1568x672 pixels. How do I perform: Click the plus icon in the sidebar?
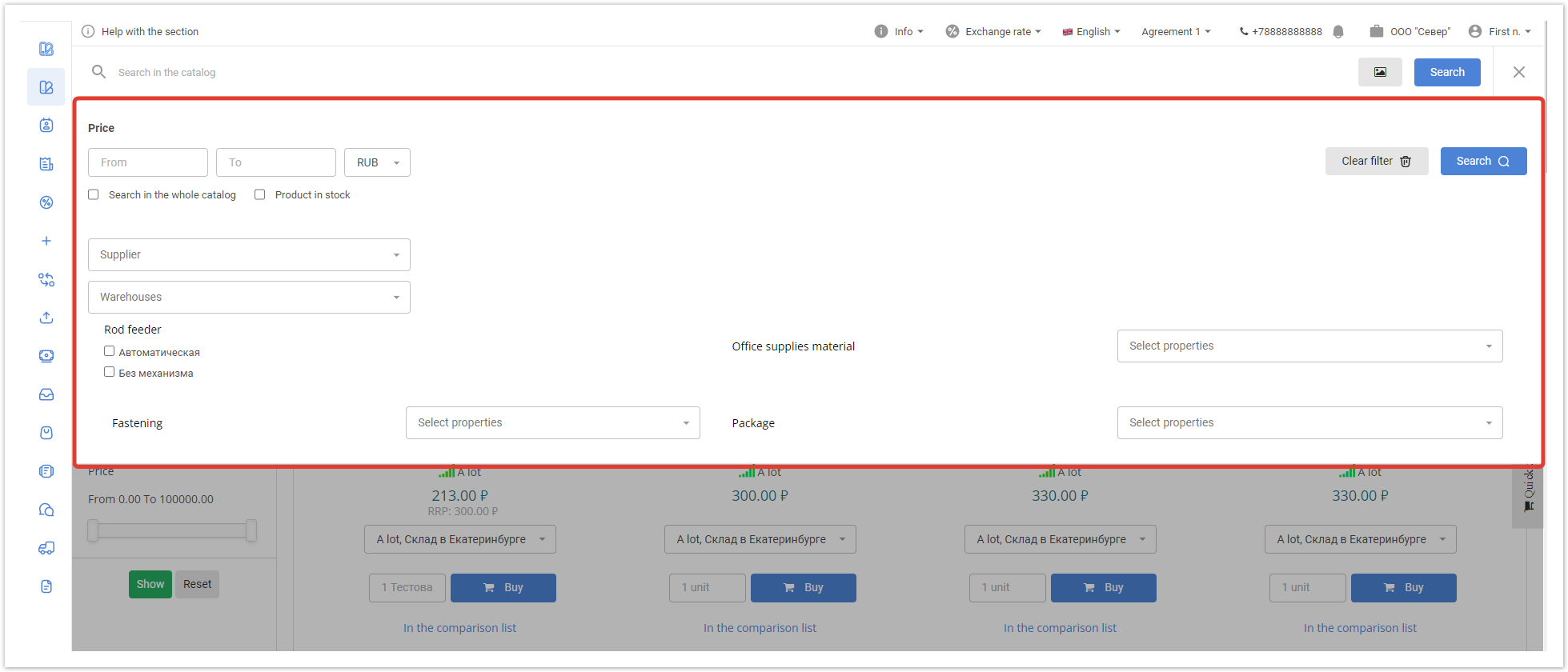[x=46, y=241]
